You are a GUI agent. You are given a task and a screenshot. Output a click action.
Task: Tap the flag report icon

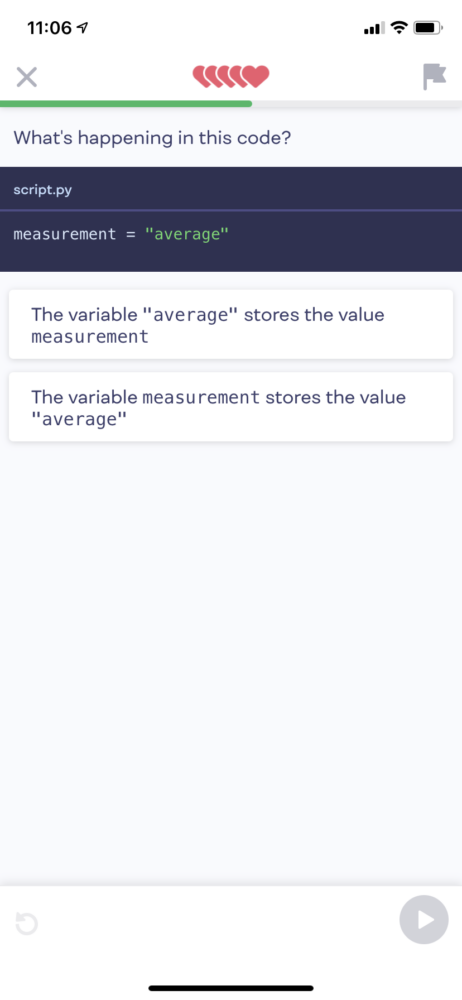(435, 77)
